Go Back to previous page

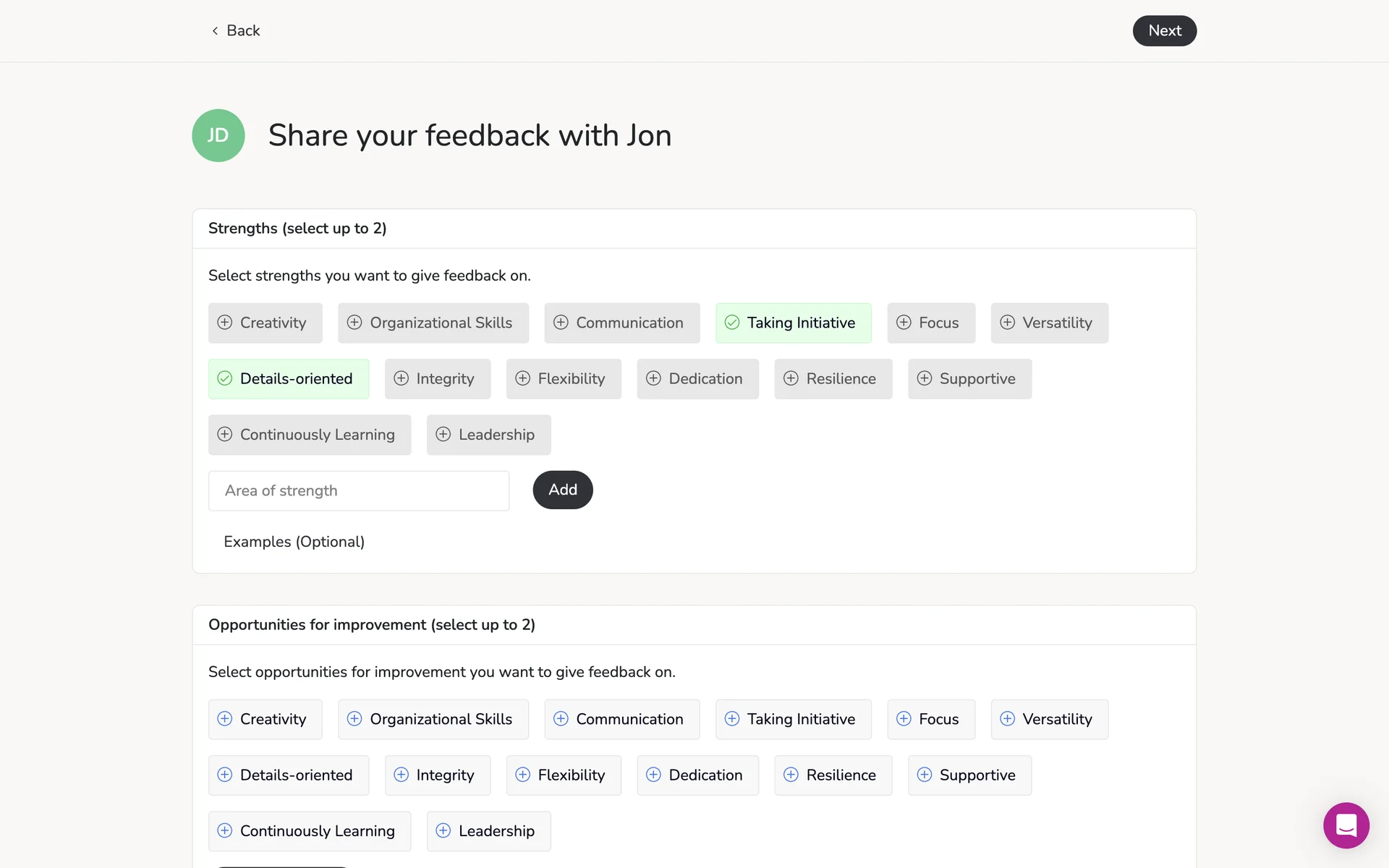click(236, 30)
